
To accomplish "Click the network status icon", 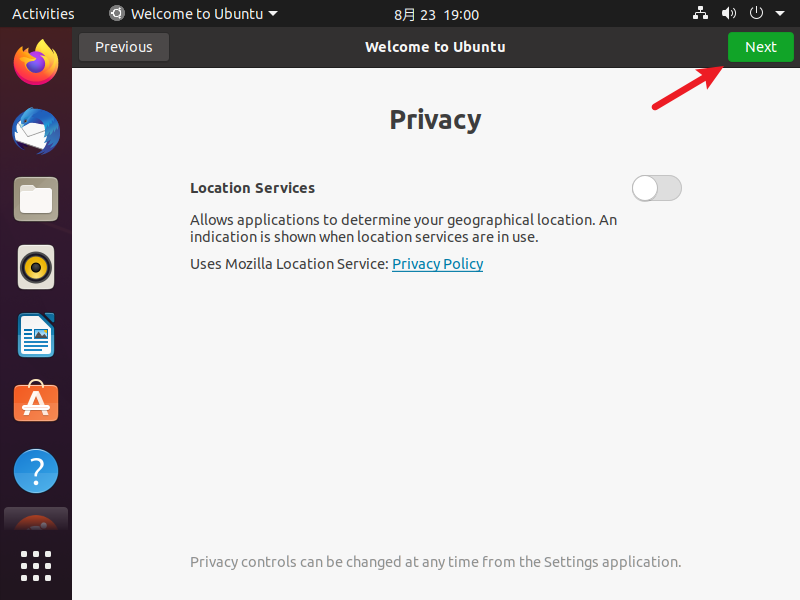I will (700, 13).
